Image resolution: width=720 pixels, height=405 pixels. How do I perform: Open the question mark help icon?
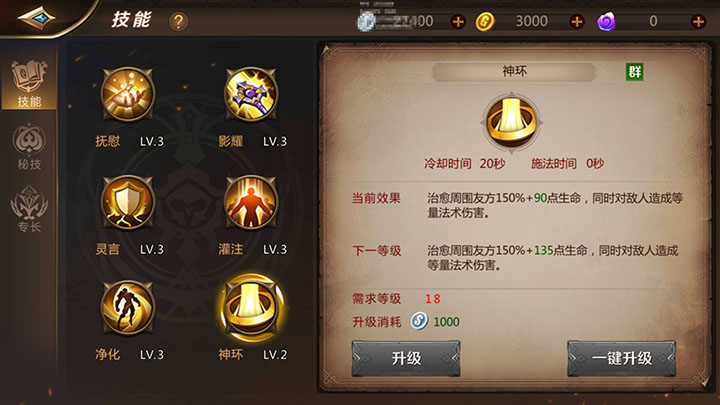click(179, 22)
